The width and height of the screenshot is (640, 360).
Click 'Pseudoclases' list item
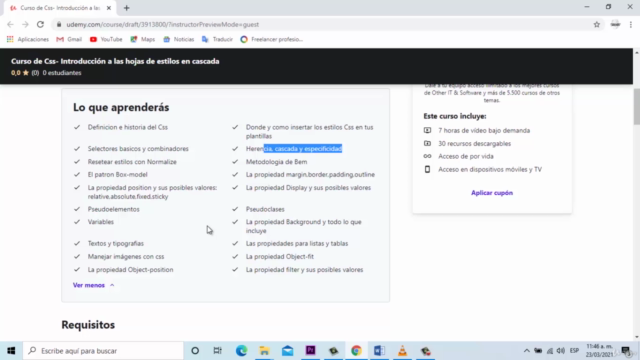[x=265, y=209]
